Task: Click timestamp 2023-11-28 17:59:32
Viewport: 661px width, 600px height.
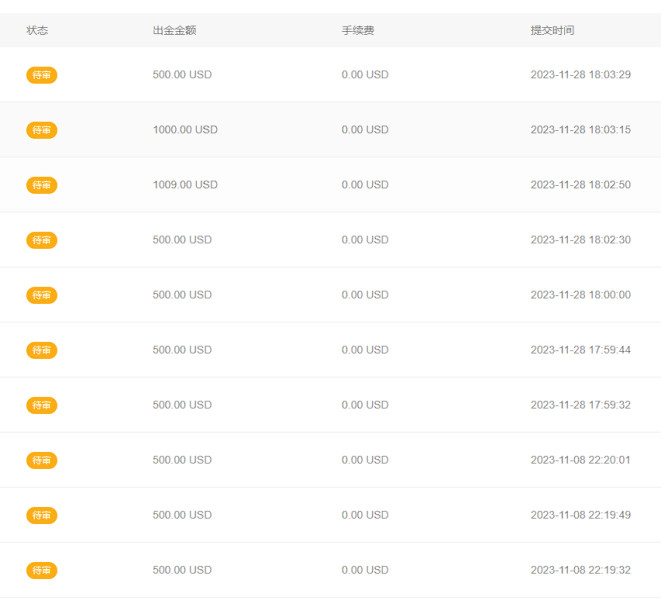Action: point(580,405)
